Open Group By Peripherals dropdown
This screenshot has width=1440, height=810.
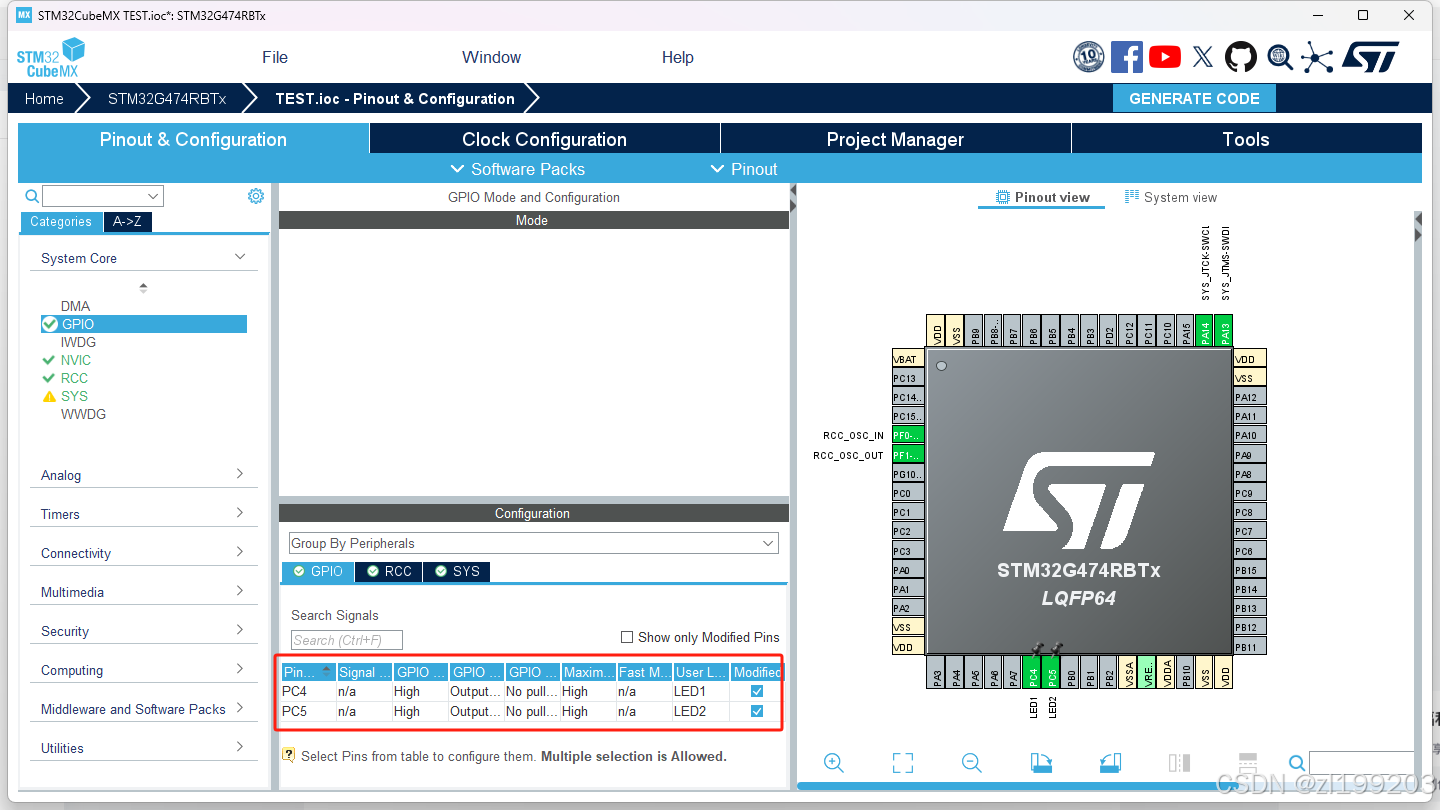pos(533,543)
